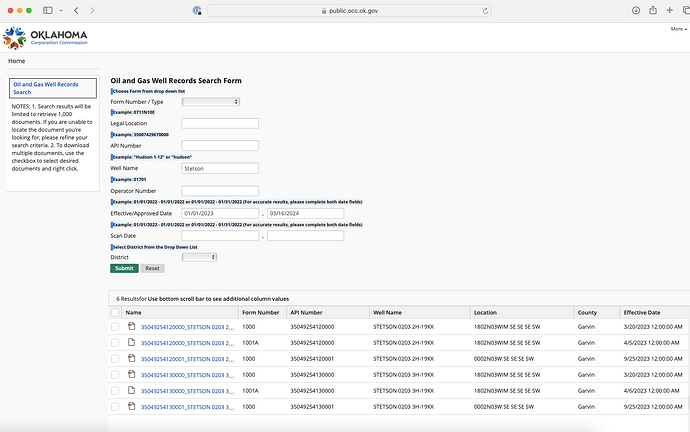The height and width of the screenshot is (432, 690).
Task: Check the box for the 3/20/2023 2H-19XK row
Action: click(x=115, y=326)
